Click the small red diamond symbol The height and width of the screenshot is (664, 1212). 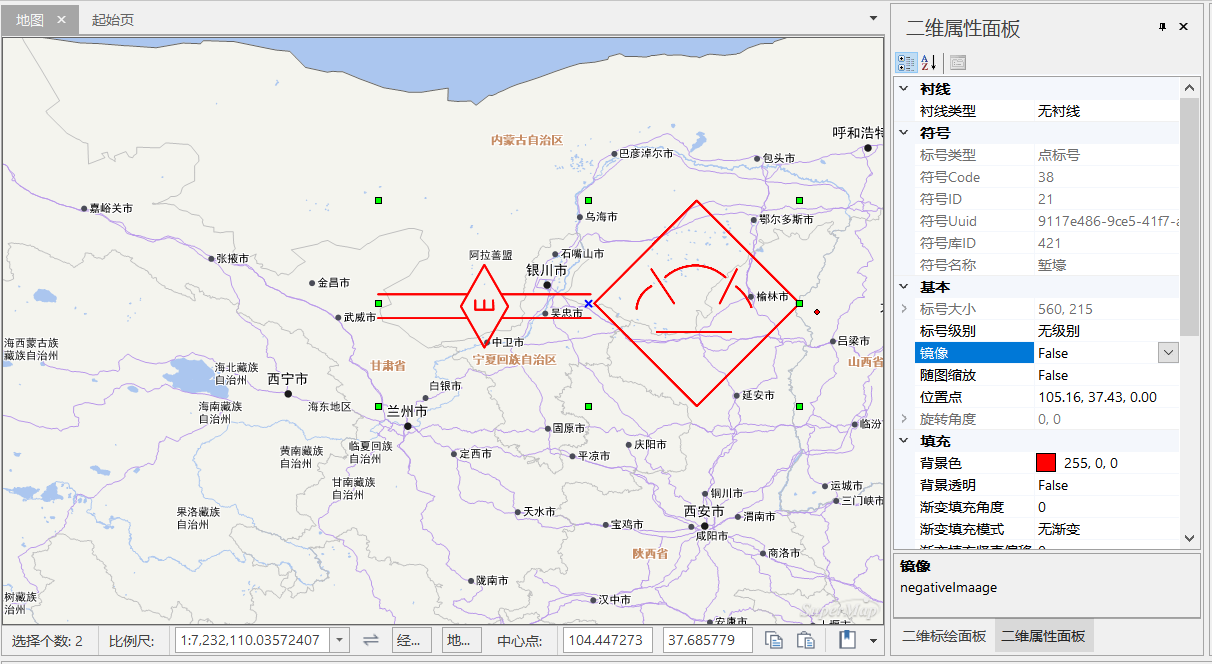point(485,304)
